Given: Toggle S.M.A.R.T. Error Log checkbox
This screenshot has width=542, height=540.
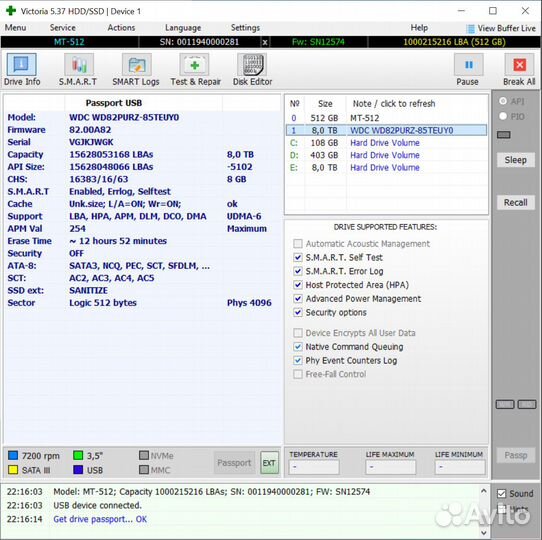Looking at the screenshot, I should 298,271.
